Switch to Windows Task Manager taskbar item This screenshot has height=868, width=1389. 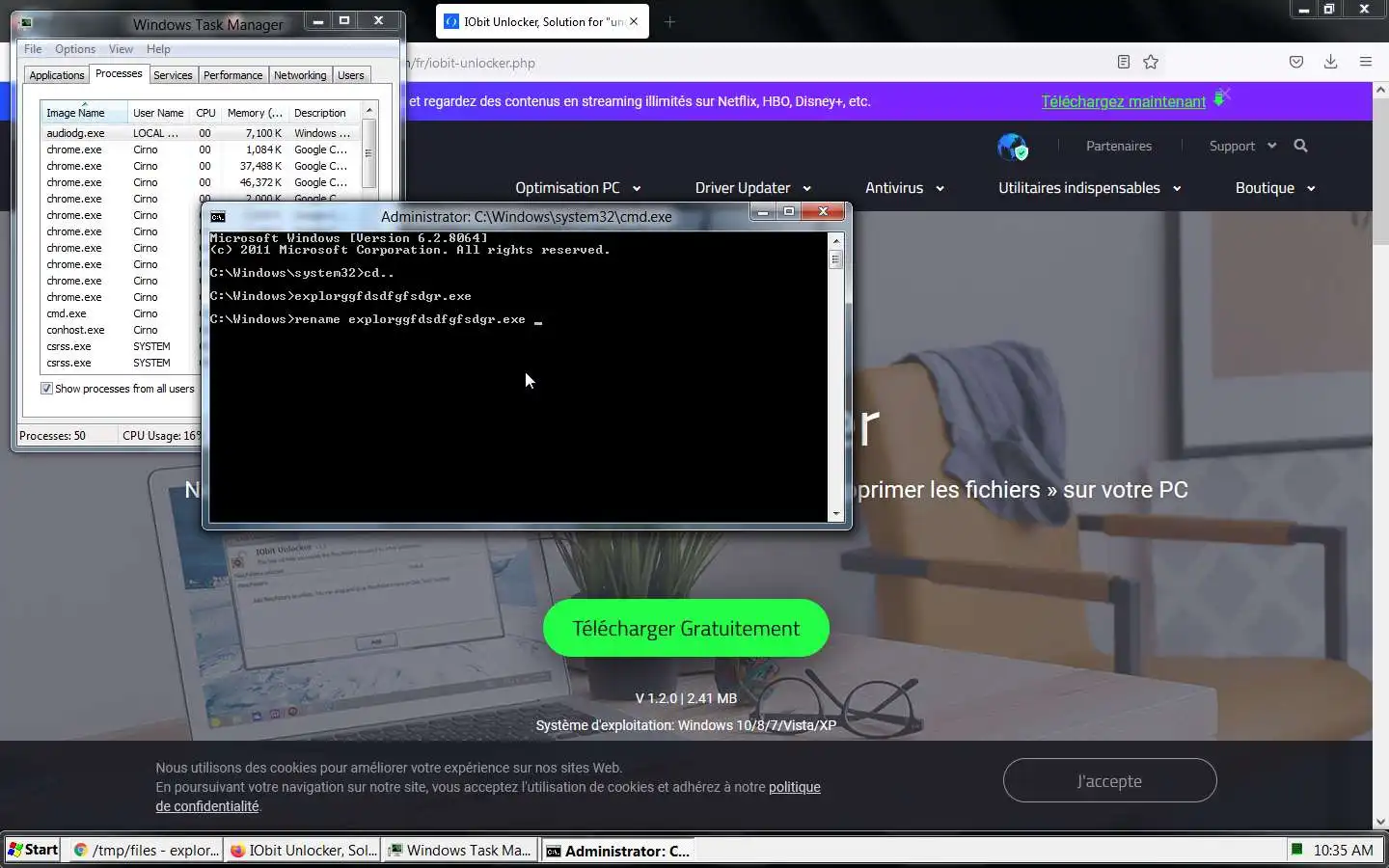point(460,850)
